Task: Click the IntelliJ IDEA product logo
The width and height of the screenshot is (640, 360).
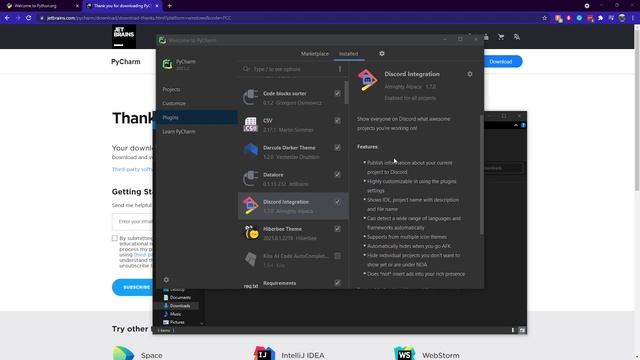Action: pyautogui.click(x=264, y=353)
